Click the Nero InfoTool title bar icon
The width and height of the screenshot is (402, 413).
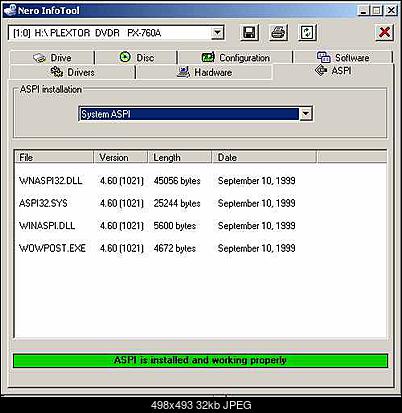10,10
